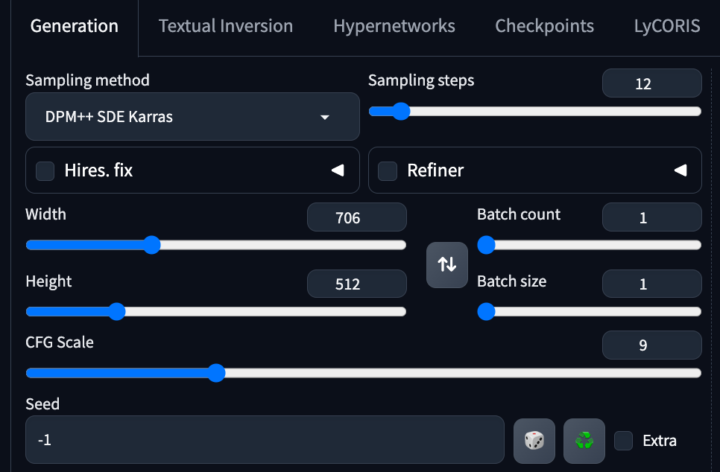Viewport: 720px width, 472px height.
Task: Click the Batch count number field
Action: 652,217
